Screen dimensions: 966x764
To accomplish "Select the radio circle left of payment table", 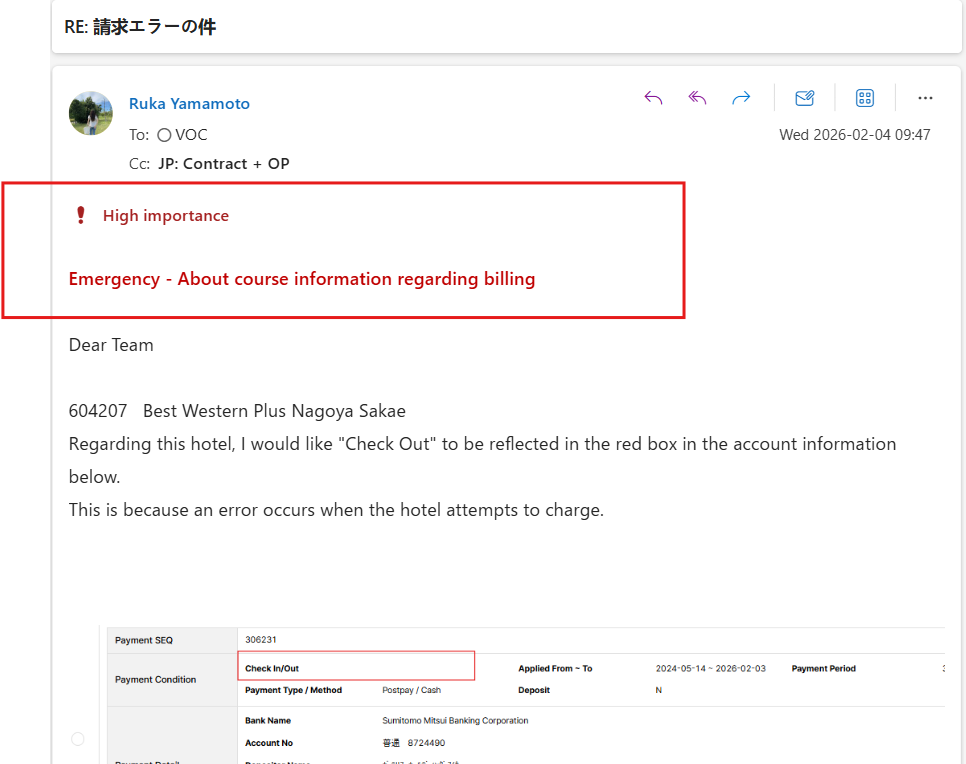I will (78, 739).
